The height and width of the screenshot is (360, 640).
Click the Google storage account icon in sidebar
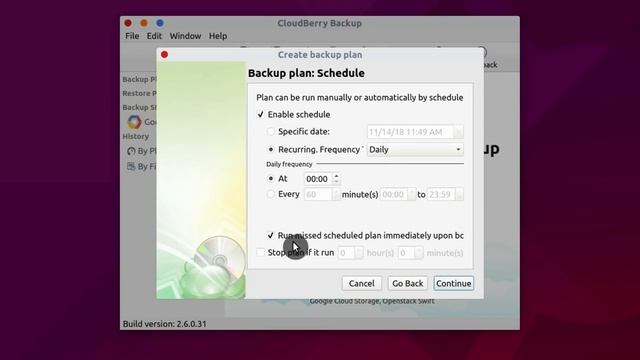(134, 122)
